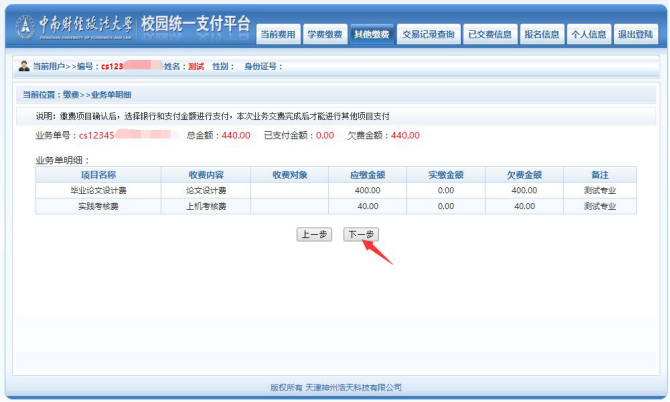Click the 下一步 button
Viewport: 670px width, 402px height.
coord(361,235)
